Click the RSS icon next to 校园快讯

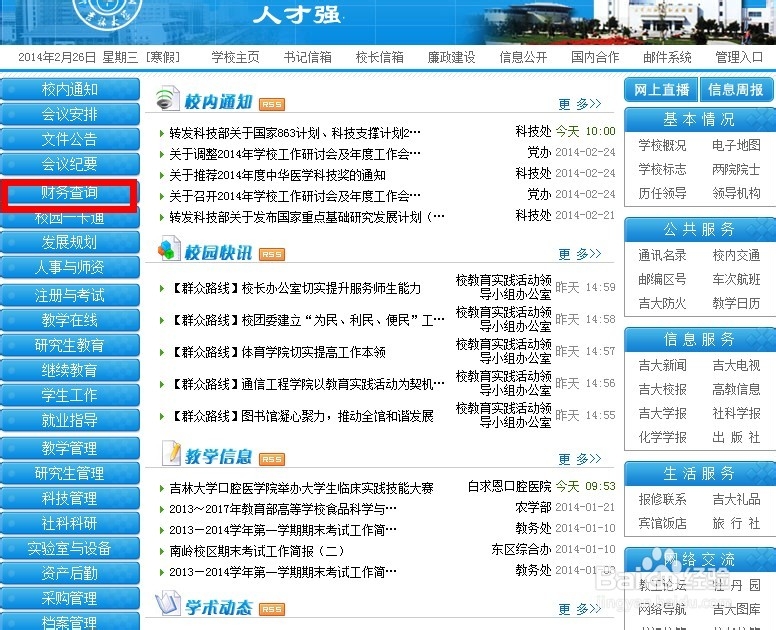(272, 254)
